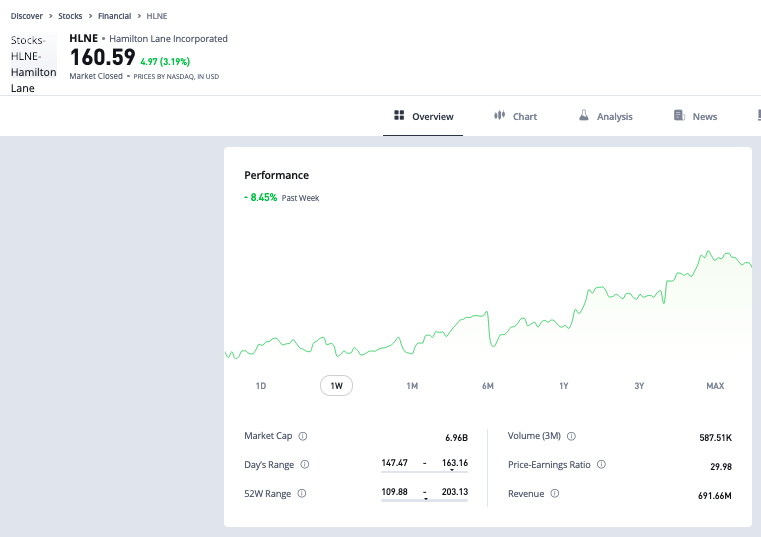Click info icon beside Day's Range
761x537 pixels.
[305, 464]
